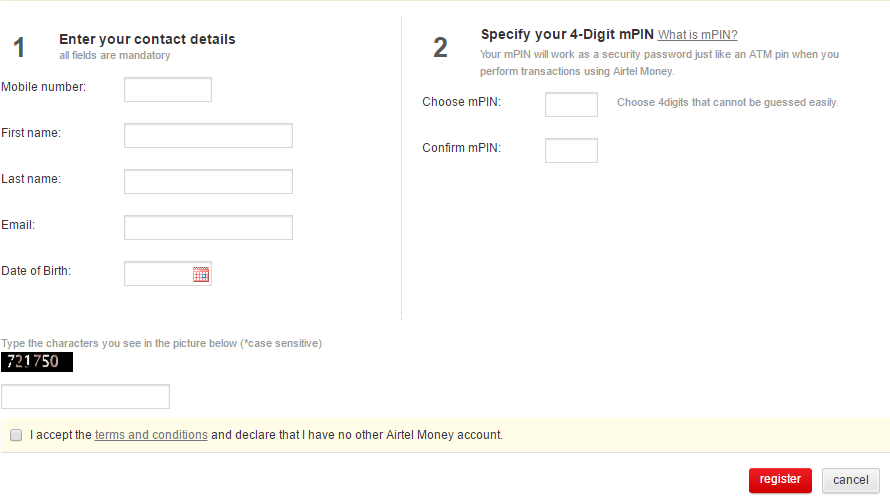Click the 'Choose mPIN:' label
The width and height of the screenshot is (890, 501).
(461, 102)
